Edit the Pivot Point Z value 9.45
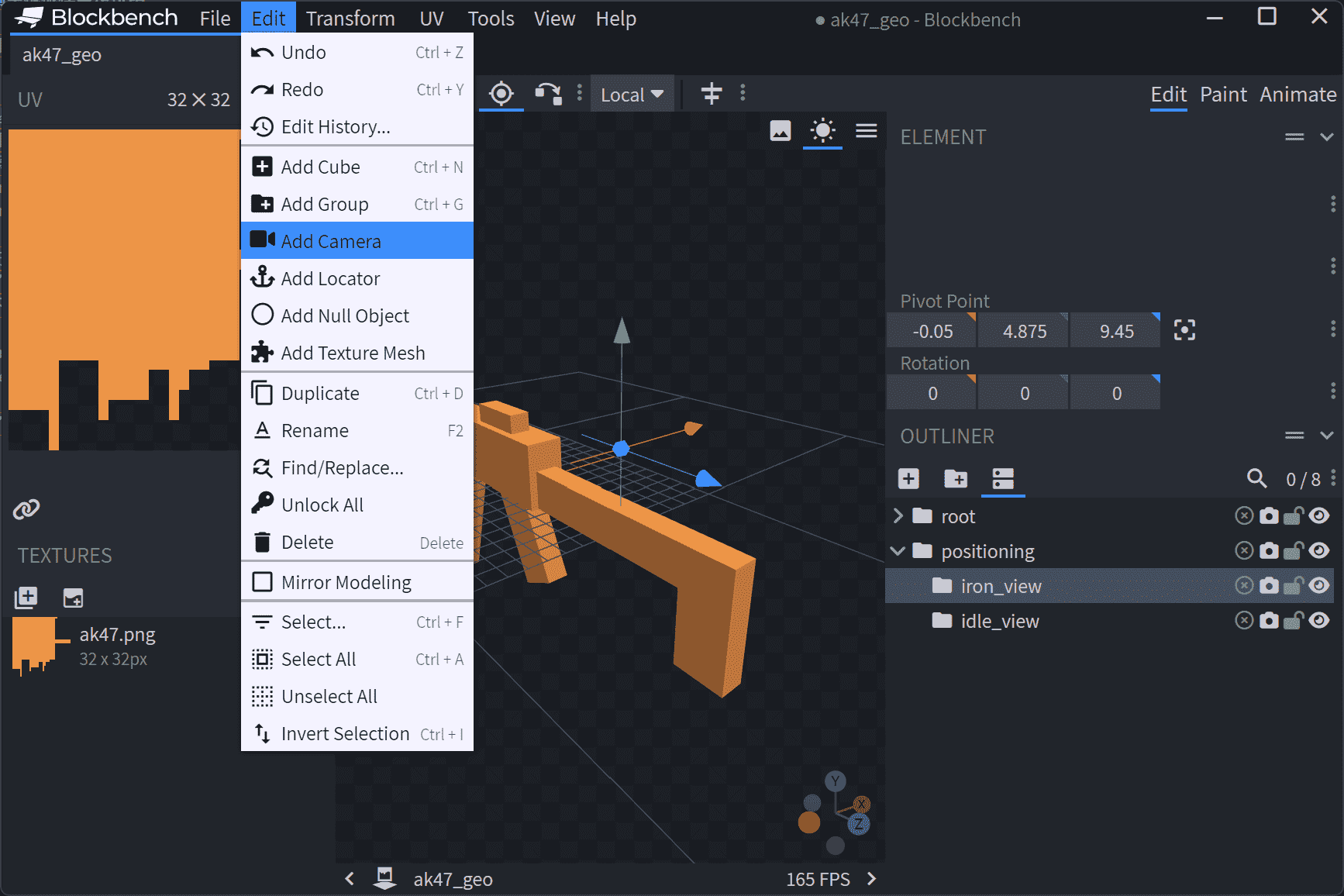This screenshot has width=1344, height=896. coord(1116,331)
